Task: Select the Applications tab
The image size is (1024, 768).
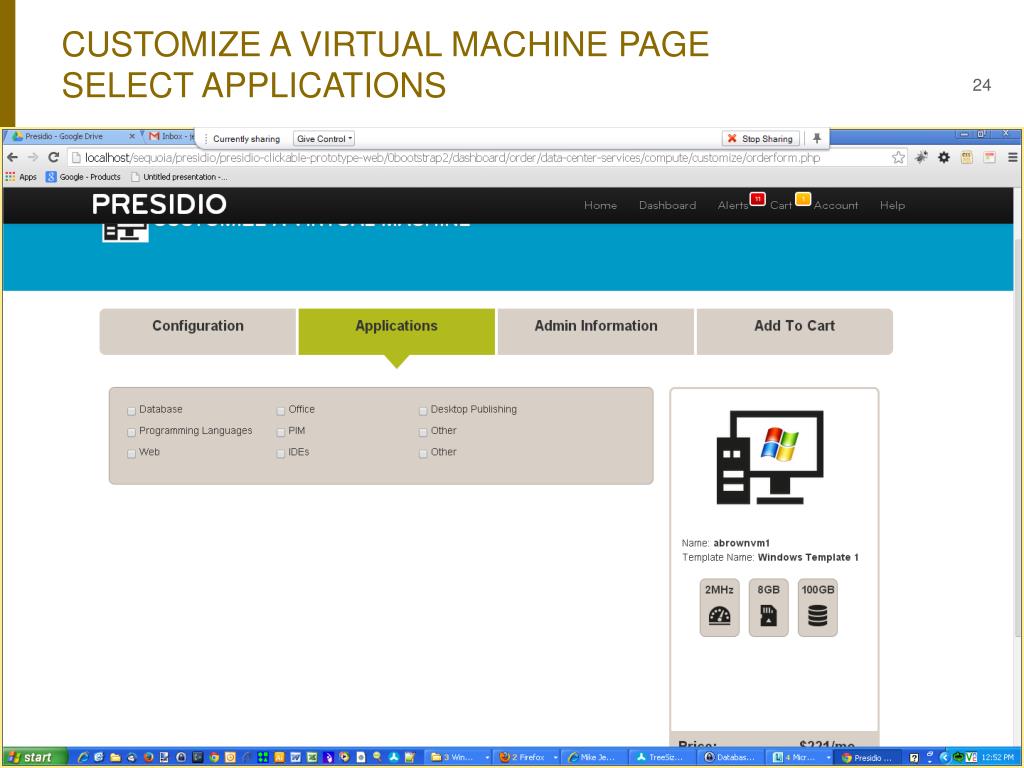Action: tap(396, 332)
